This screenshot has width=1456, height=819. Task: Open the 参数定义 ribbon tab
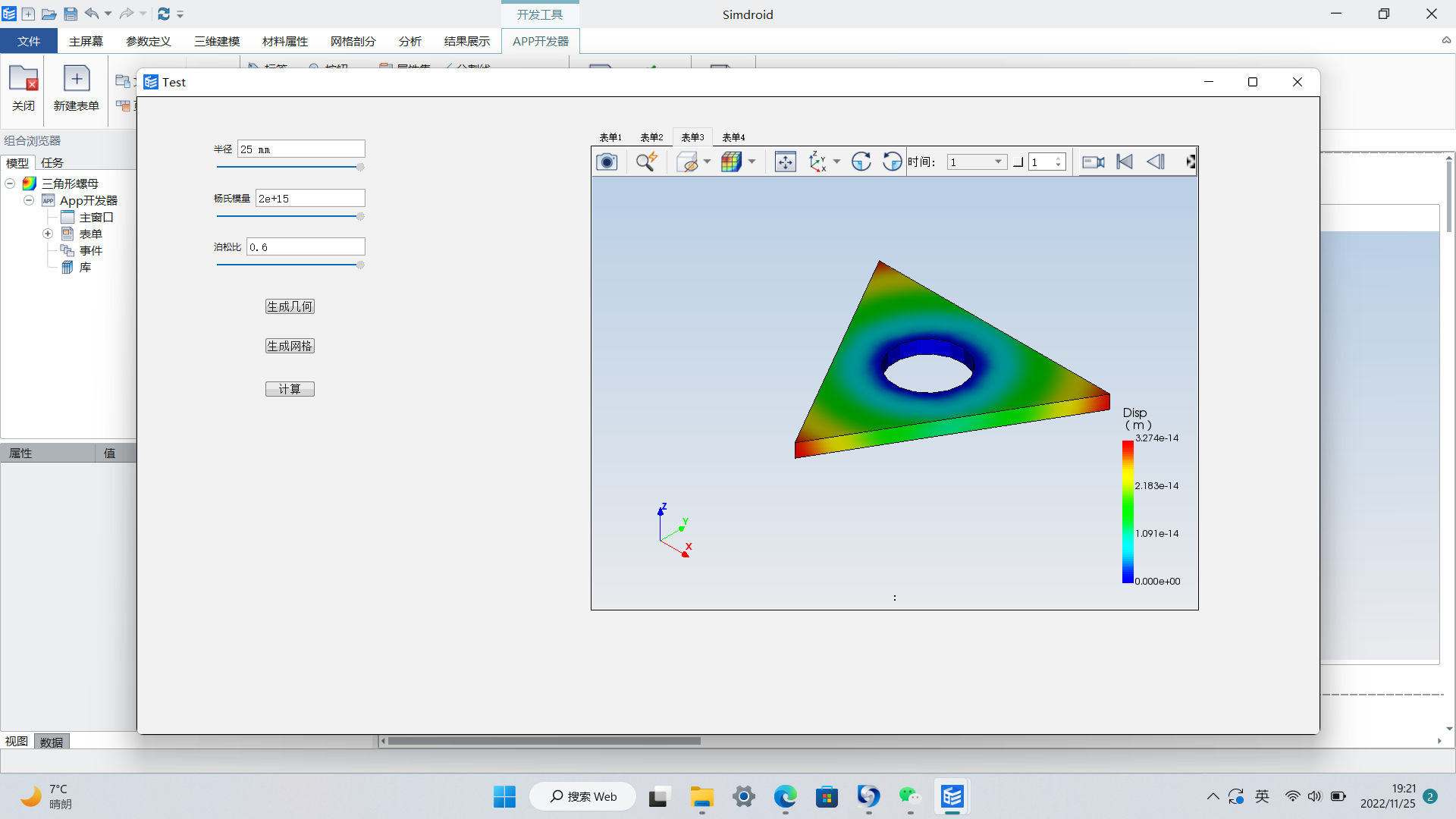coord(148,41)
